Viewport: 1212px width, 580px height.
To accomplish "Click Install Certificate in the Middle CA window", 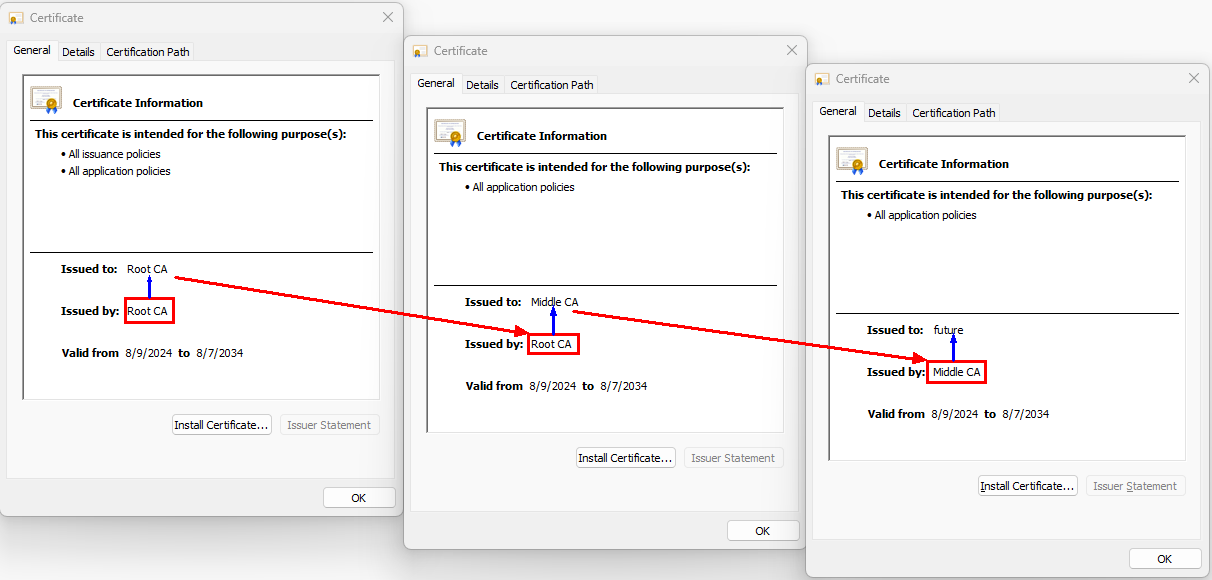I will click(x=626, y=458).
